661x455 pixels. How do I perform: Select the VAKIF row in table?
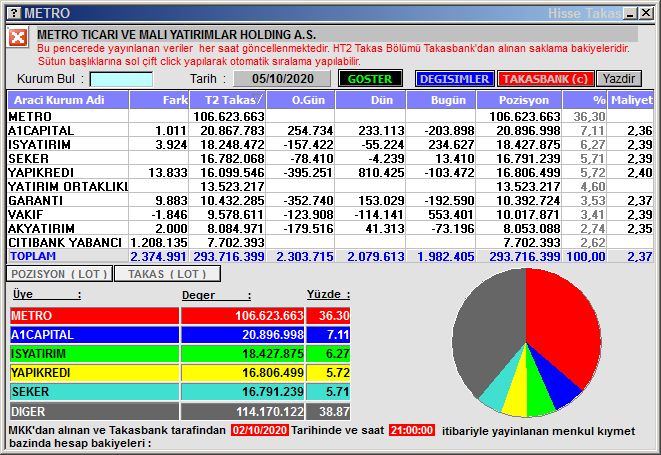coord(330,214)
